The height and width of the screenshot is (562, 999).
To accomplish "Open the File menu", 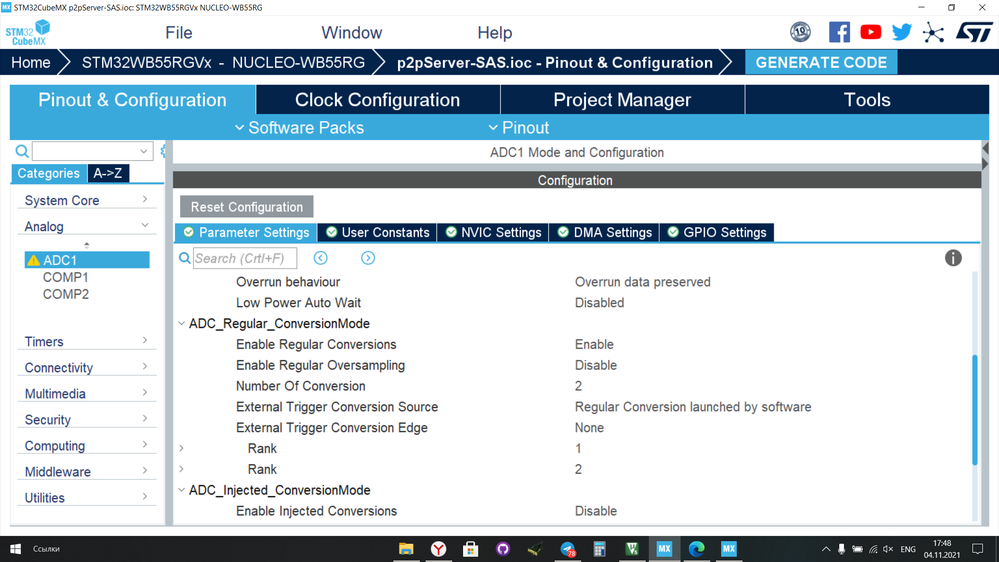I will (x=178, y=32).
